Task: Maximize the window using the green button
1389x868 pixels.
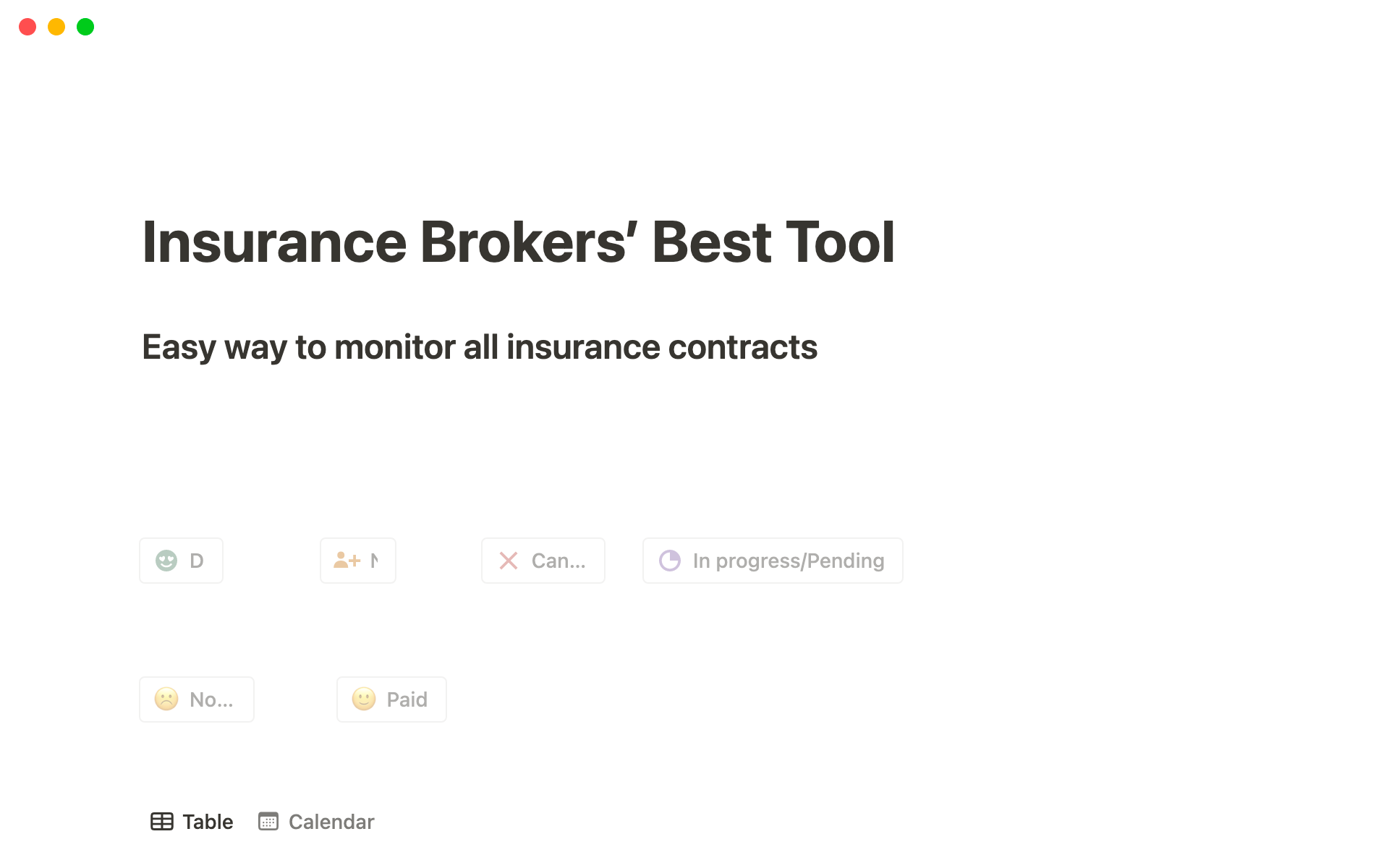Action: click(x=85, y=27)
